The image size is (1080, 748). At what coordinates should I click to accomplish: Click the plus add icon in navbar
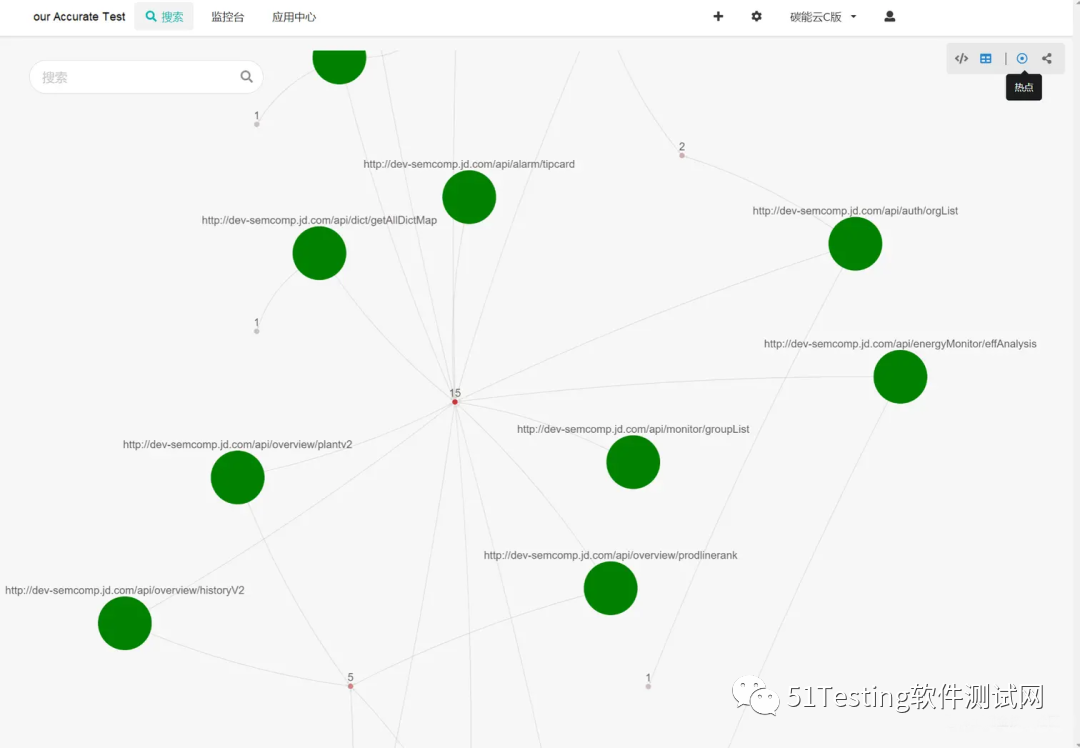pyautogui.click(x=718, y=17)
